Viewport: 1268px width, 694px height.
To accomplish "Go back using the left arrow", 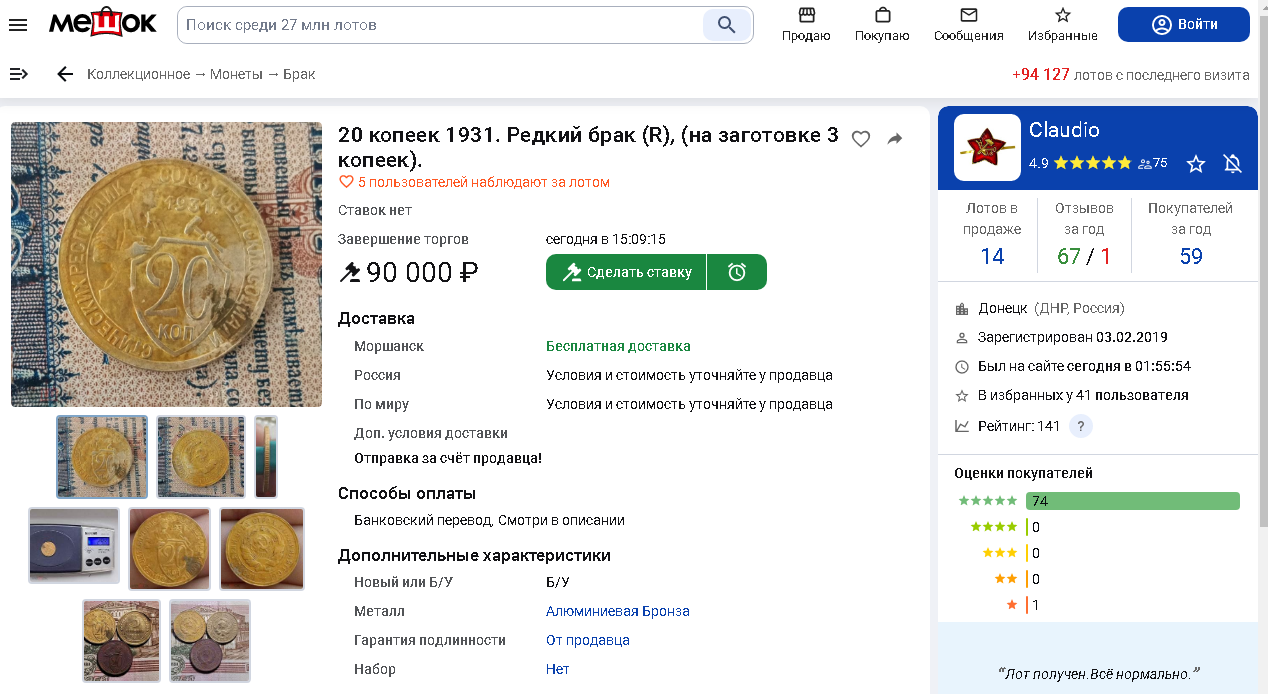I will point(65,74).
